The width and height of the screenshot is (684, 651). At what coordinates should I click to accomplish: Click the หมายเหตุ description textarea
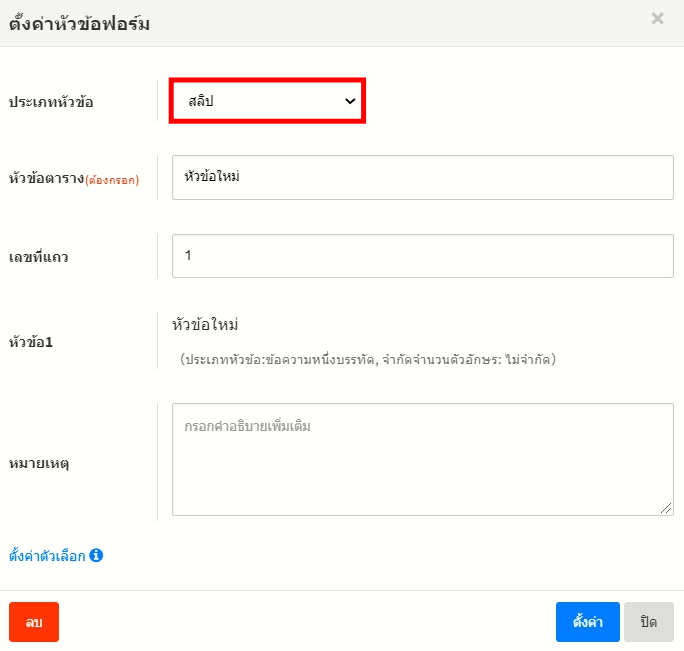point(422,459)
